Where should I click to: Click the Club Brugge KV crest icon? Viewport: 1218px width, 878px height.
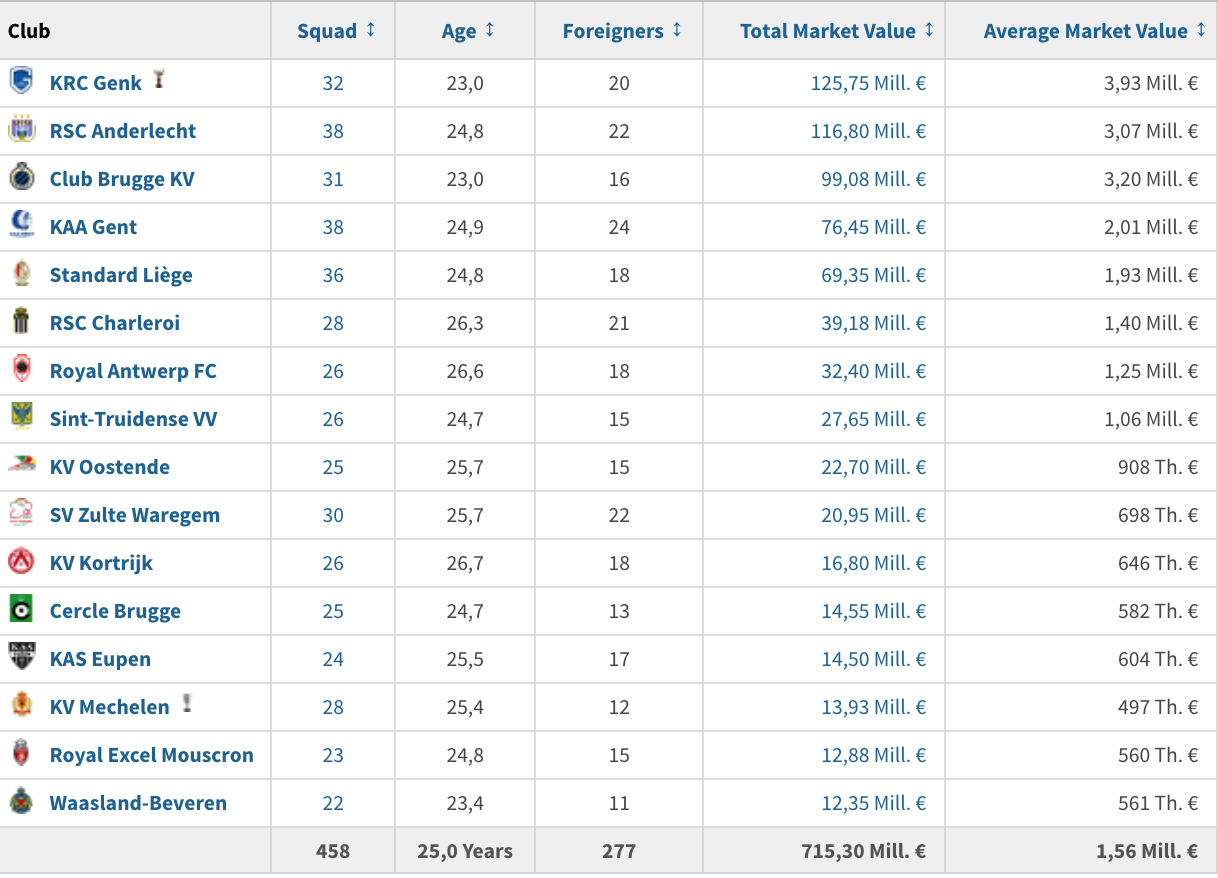[21, 178]
